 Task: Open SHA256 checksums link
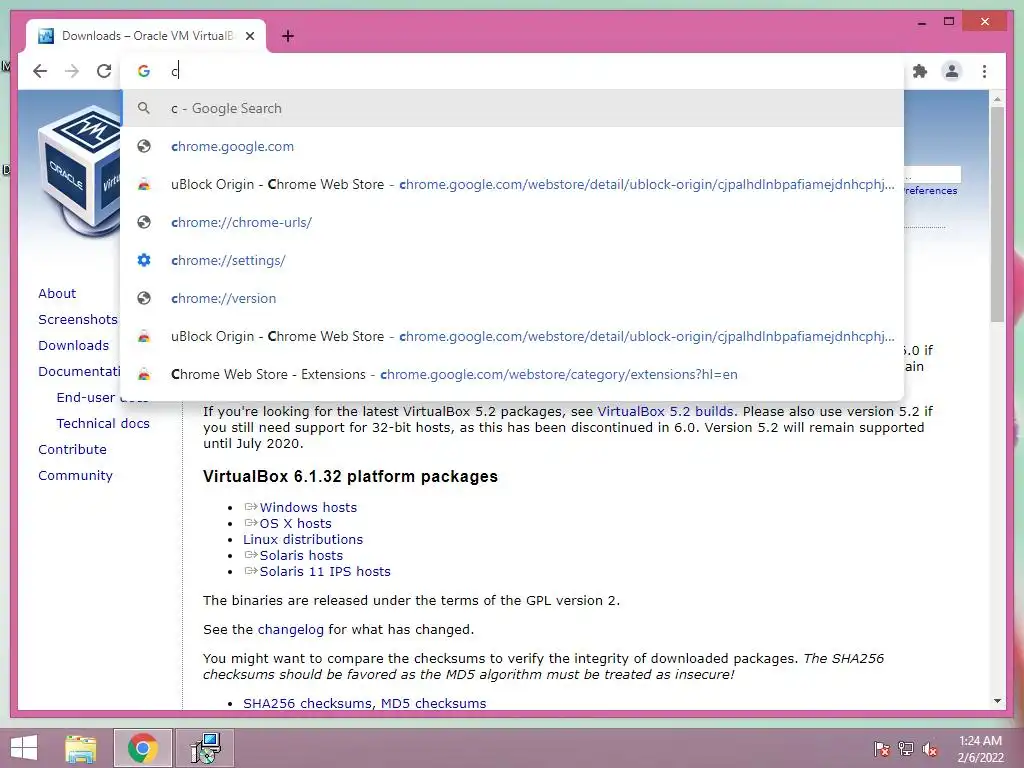(x=308, y=703)
